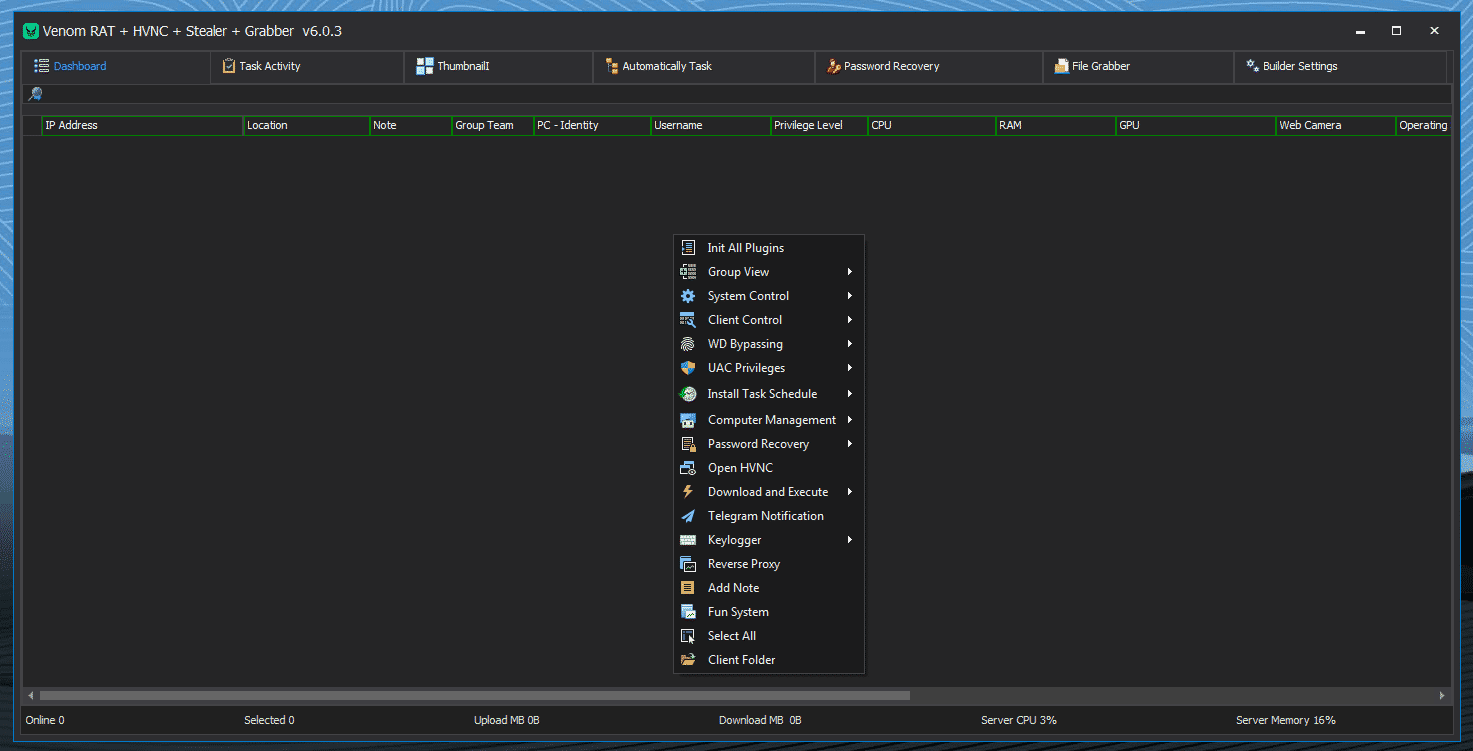Screen dimensions: 1473x751
Task: Choose Add Note from the context menu
Action: [x=769, y=588]
